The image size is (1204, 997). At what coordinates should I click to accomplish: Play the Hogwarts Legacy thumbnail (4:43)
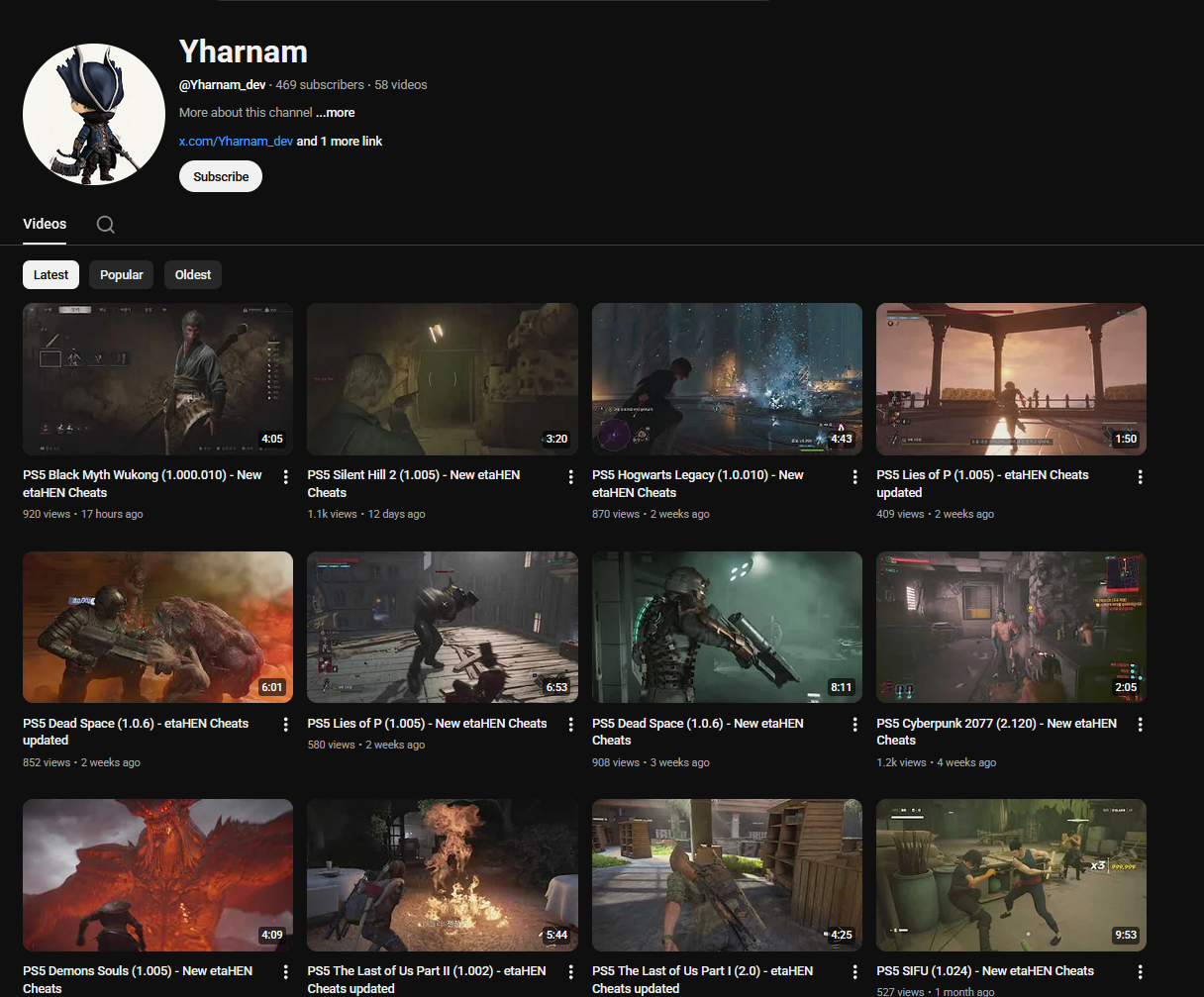[727, 379]
